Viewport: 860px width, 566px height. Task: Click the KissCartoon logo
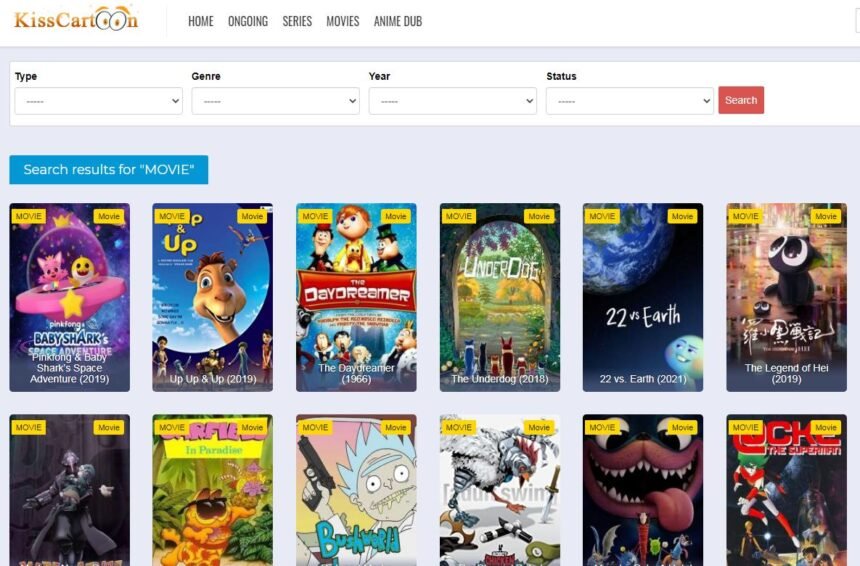tap(76, 19)
